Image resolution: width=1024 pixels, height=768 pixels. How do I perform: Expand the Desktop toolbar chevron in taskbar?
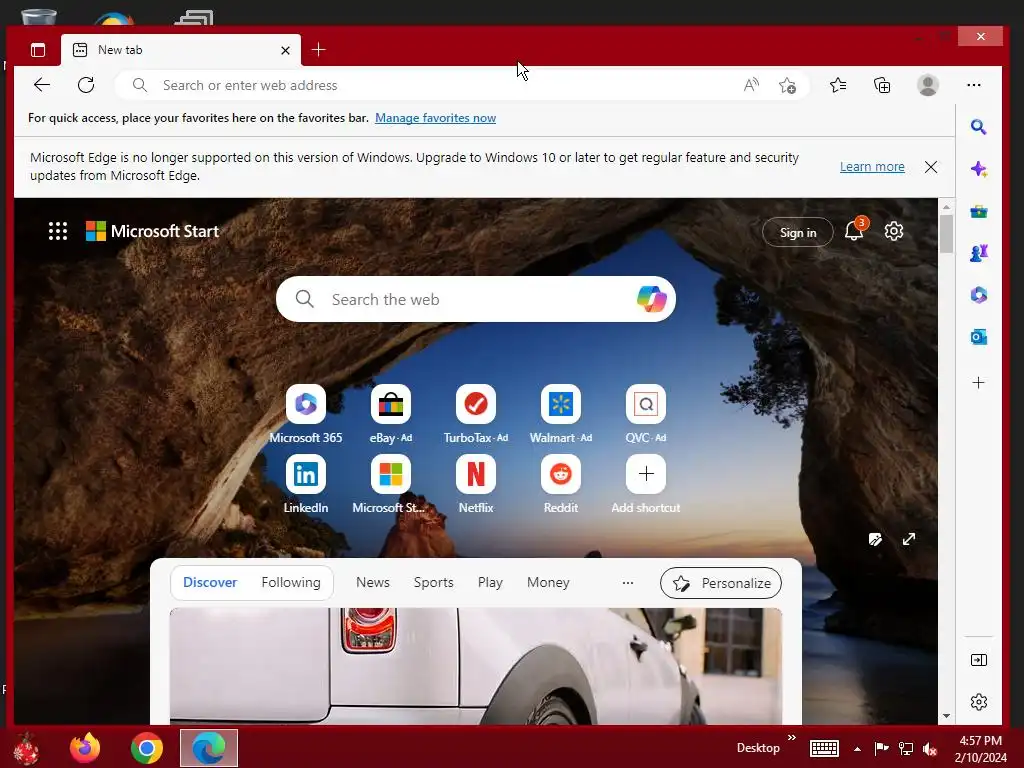coord(792,738)
